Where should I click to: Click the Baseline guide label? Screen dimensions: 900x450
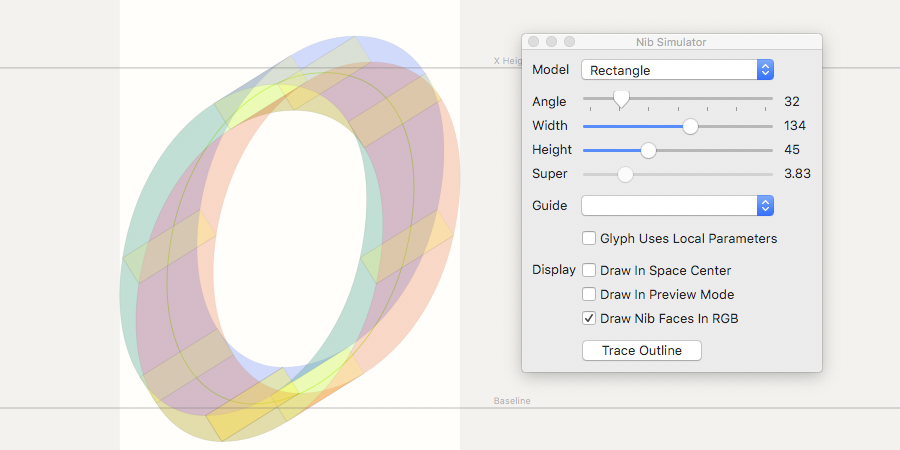click(x=512, y=401)
